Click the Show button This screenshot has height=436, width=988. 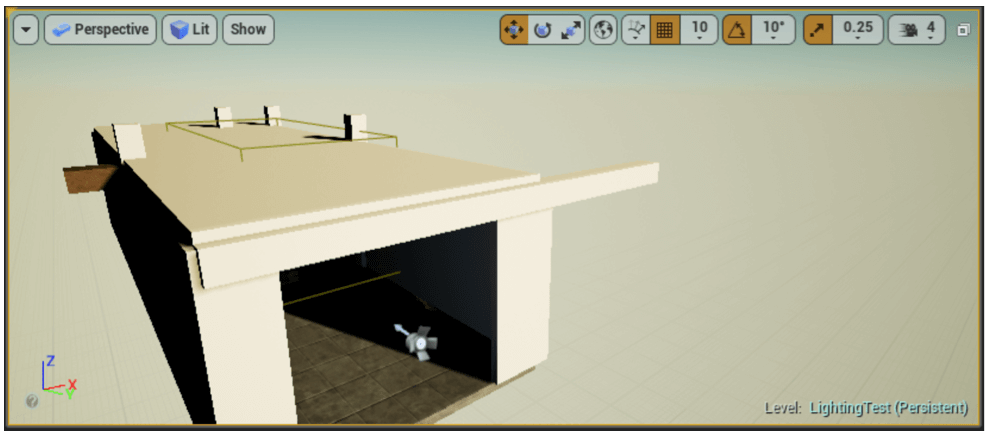click(248, 30)
